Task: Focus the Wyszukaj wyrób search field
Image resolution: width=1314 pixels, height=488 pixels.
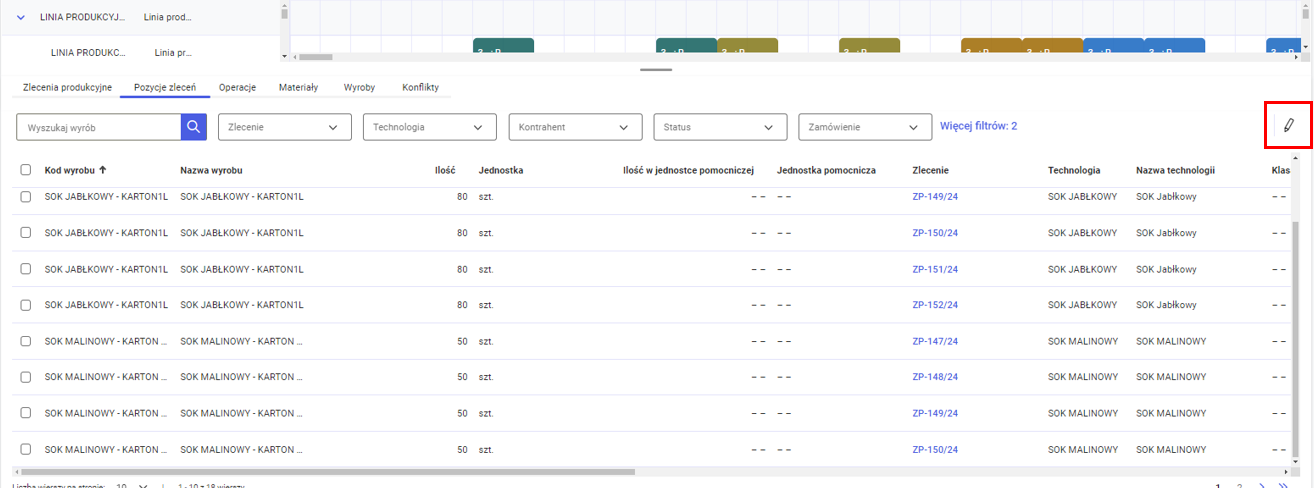Action: (98, 127)
